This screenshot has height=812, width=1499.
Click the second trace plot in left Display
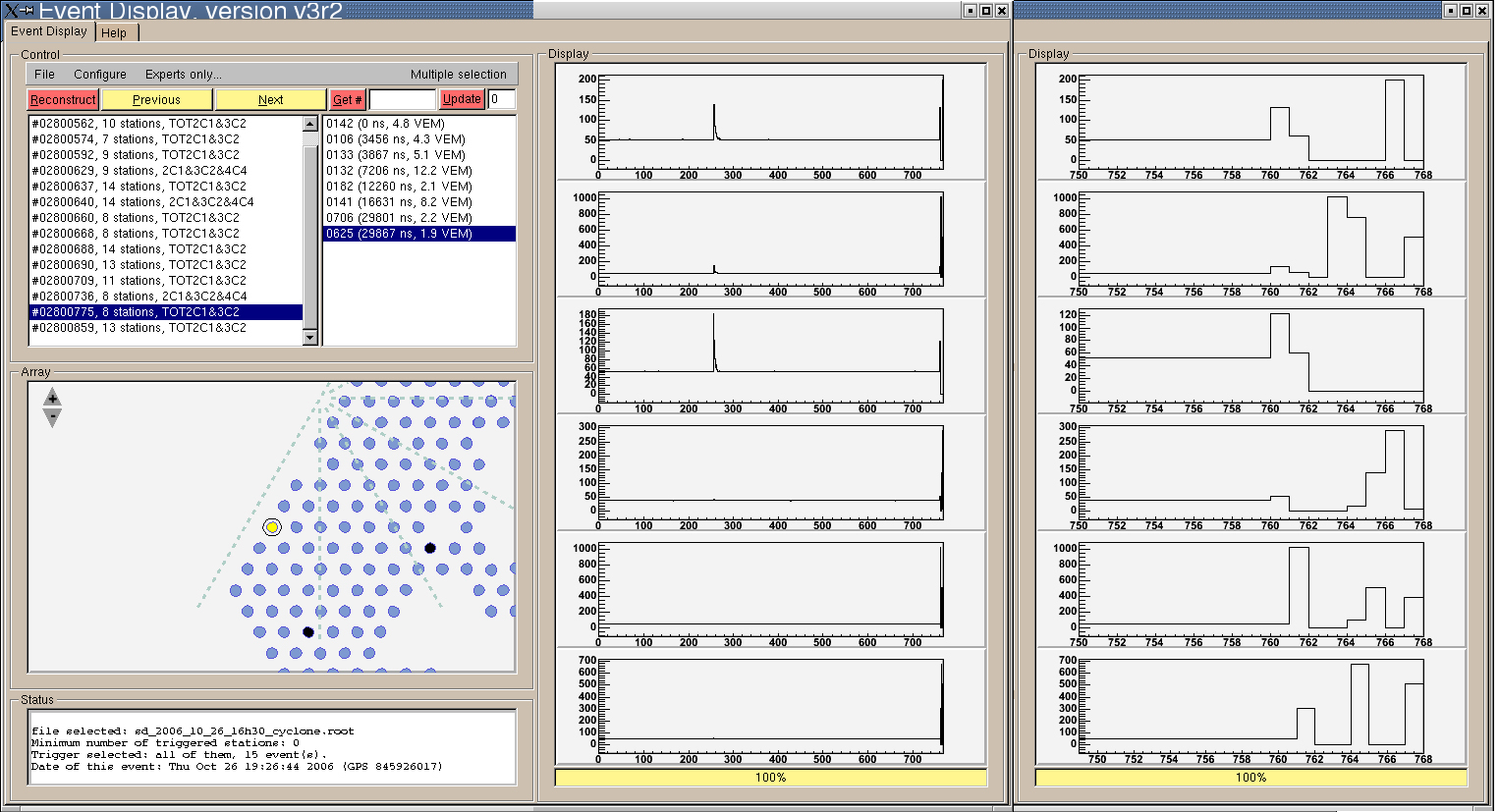click(x=771, y=240)
